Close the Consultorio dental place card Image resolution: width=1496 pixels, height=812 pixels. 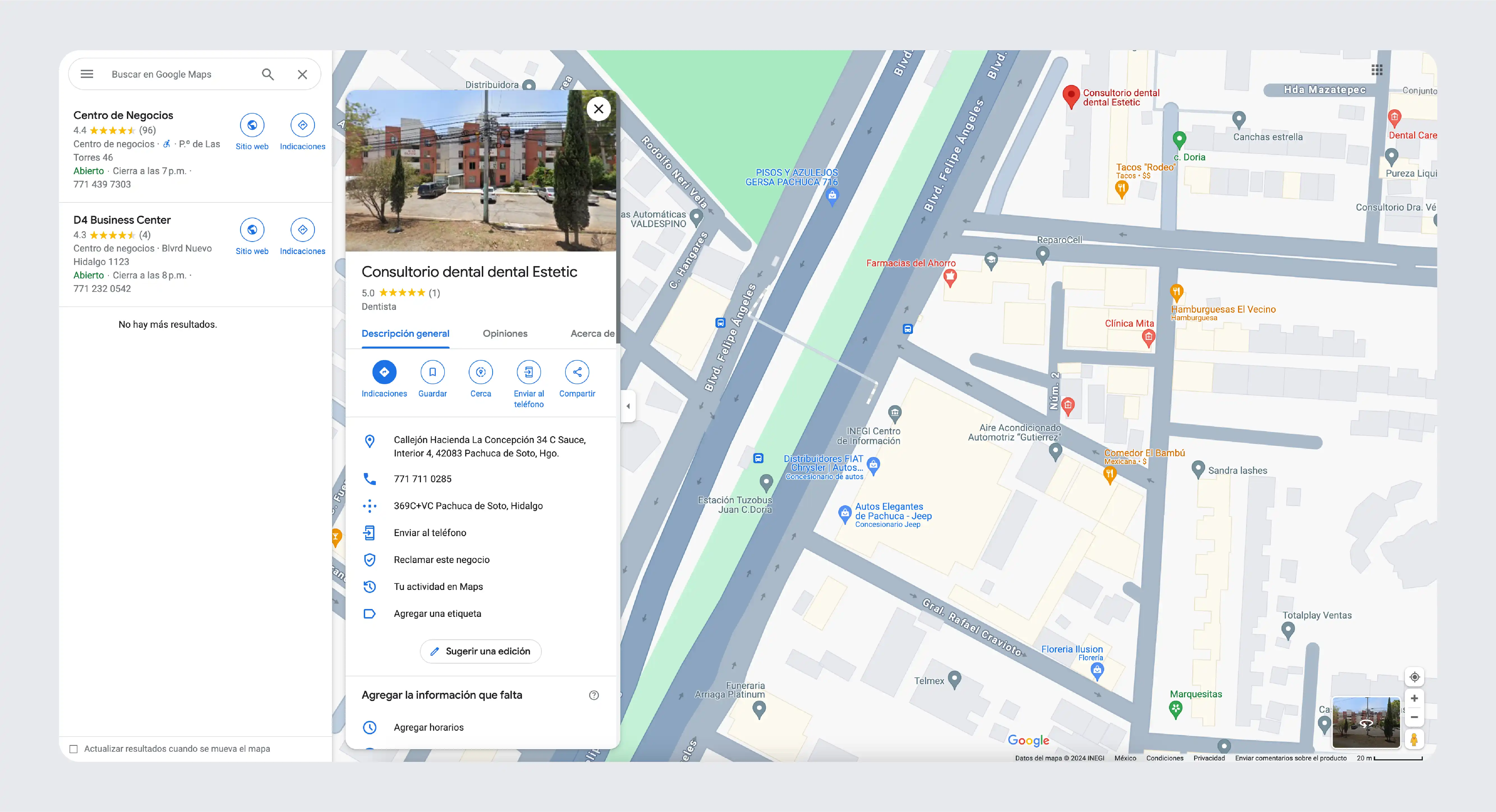pyautogui.click(x=598, y=109)
